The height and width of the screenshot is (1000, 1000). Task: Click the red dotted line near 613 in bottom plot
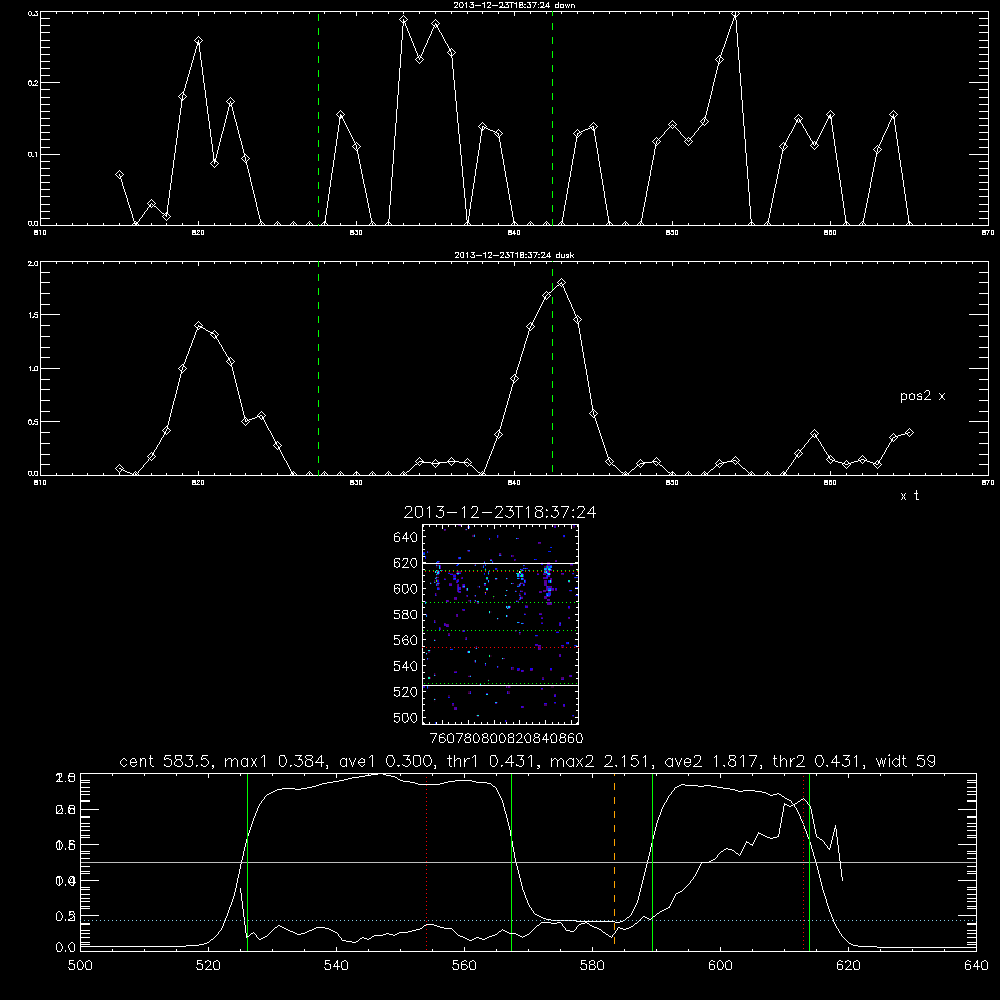(804, 861)
